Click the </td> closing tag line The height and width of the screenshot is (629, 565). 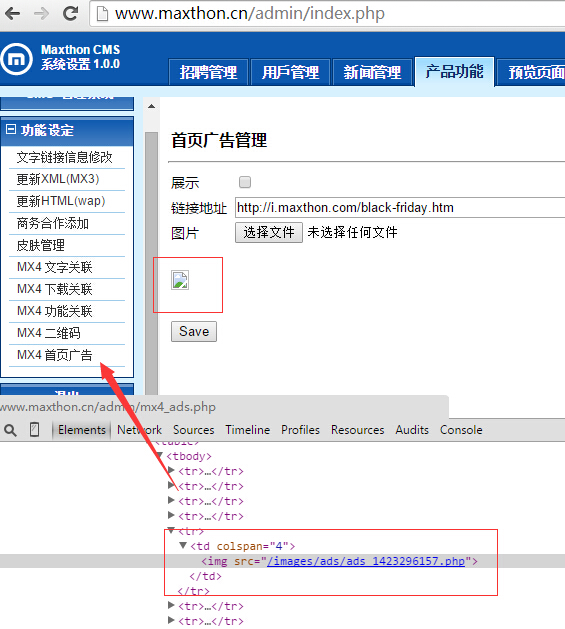click(x=205, y=576)
